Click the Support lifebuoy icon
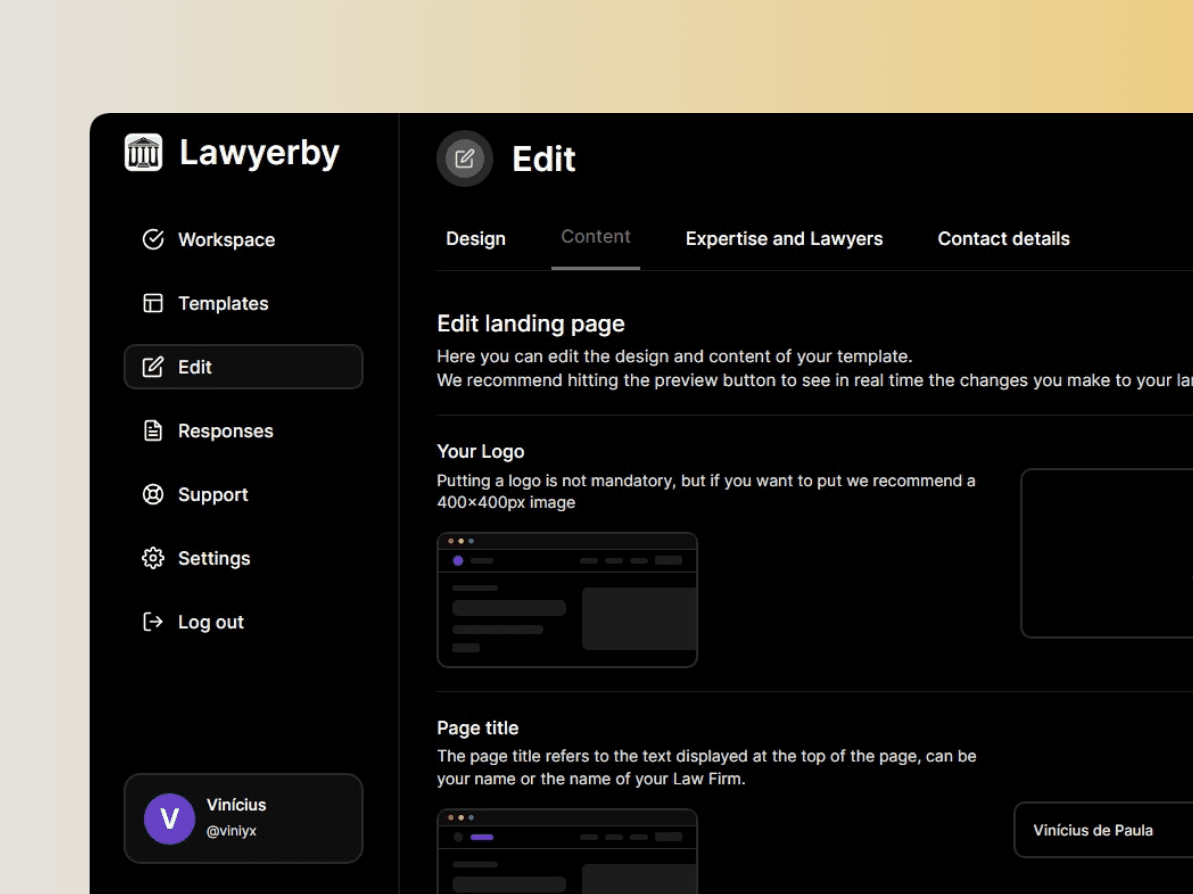The image size is (1193, 894). point(153,495)
